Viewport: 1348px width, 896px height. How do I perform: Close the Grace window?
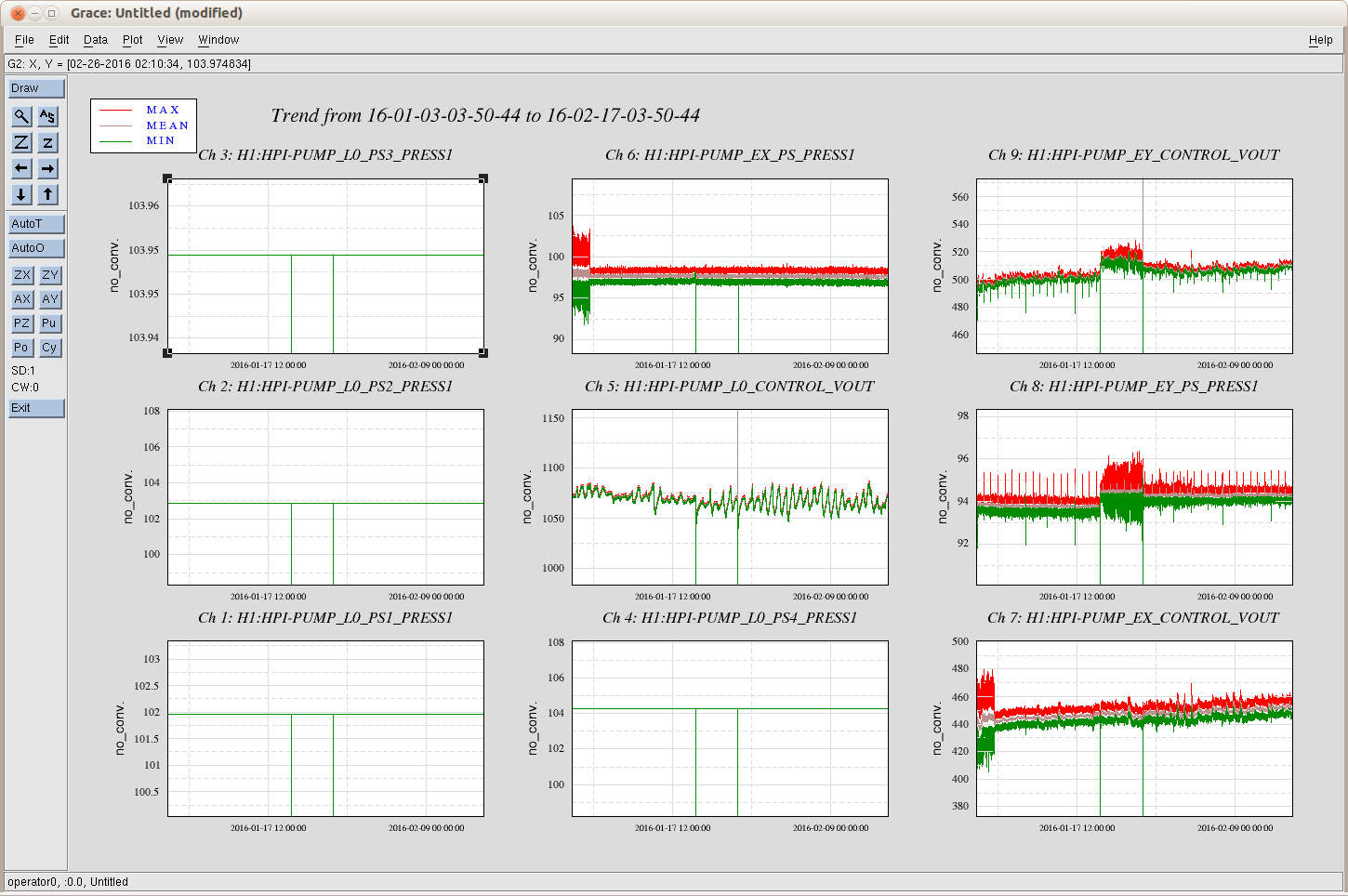[17, 13]
